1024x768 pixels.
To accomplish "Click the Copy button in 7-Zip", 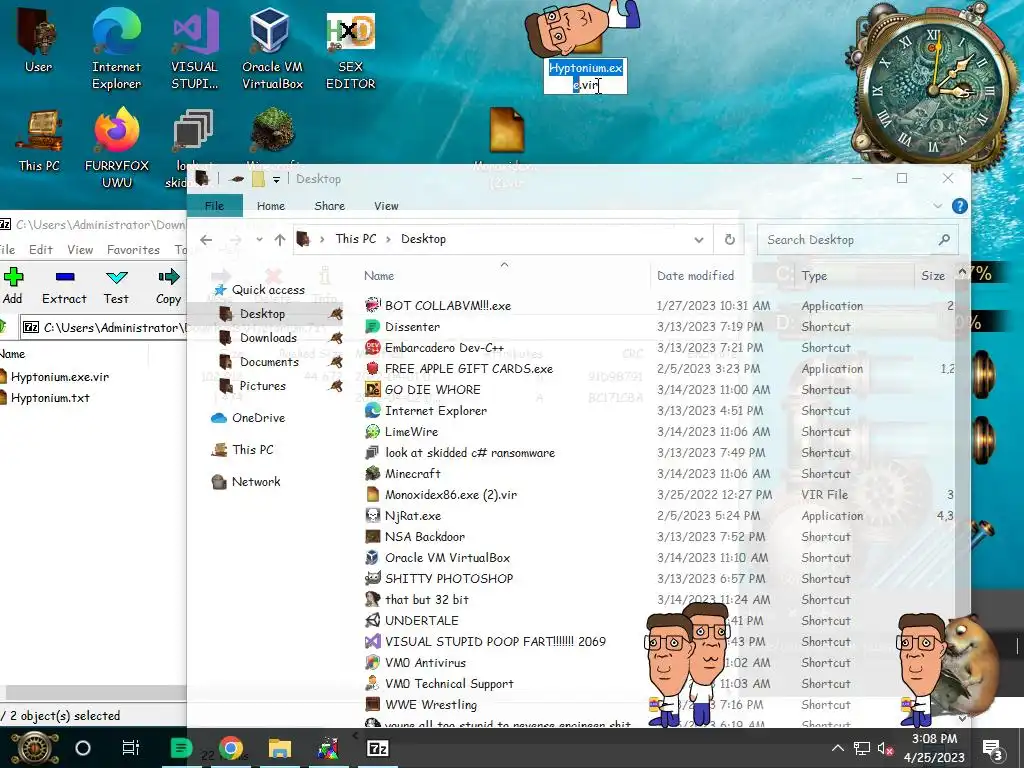I will pos(168,286).
